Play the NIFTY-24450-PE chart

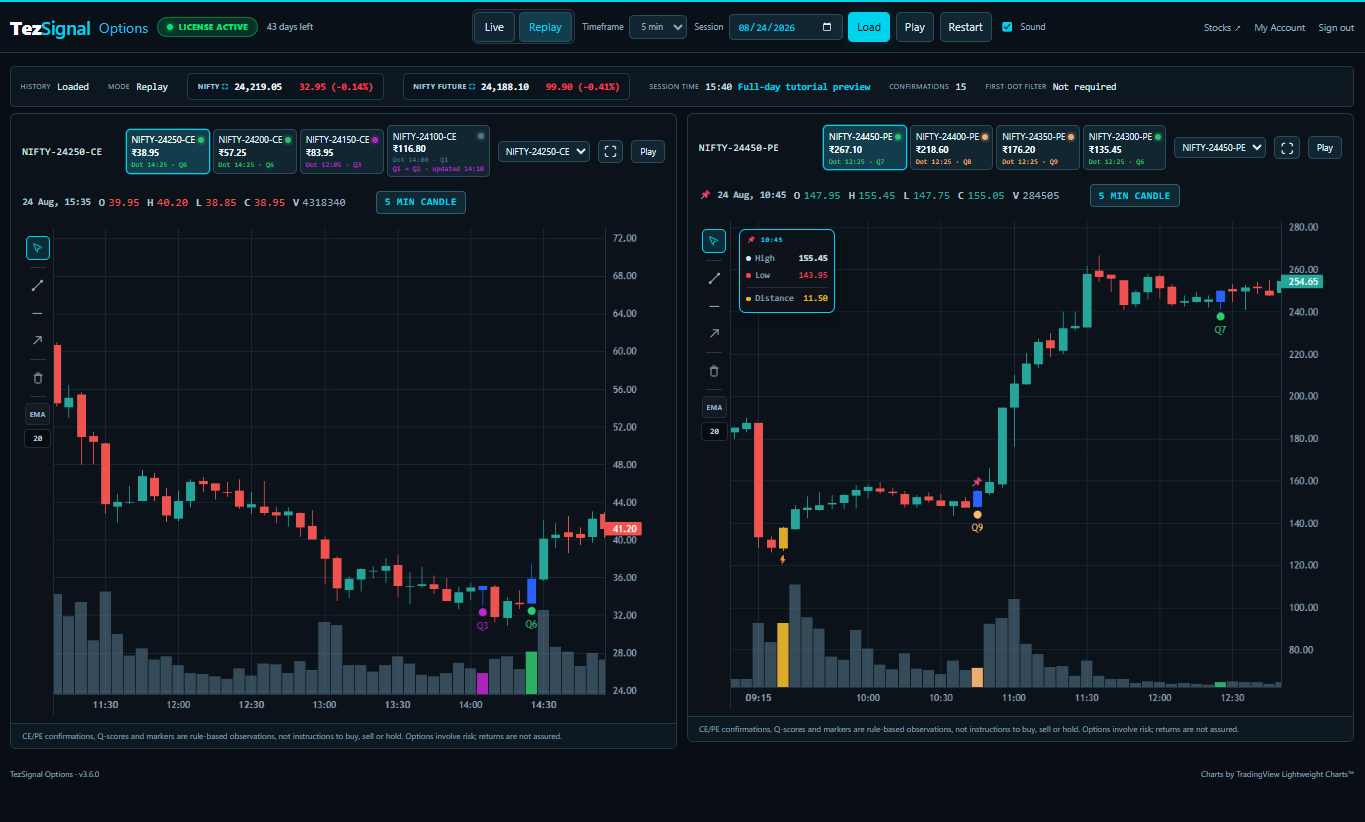[x=1325, y=148]
